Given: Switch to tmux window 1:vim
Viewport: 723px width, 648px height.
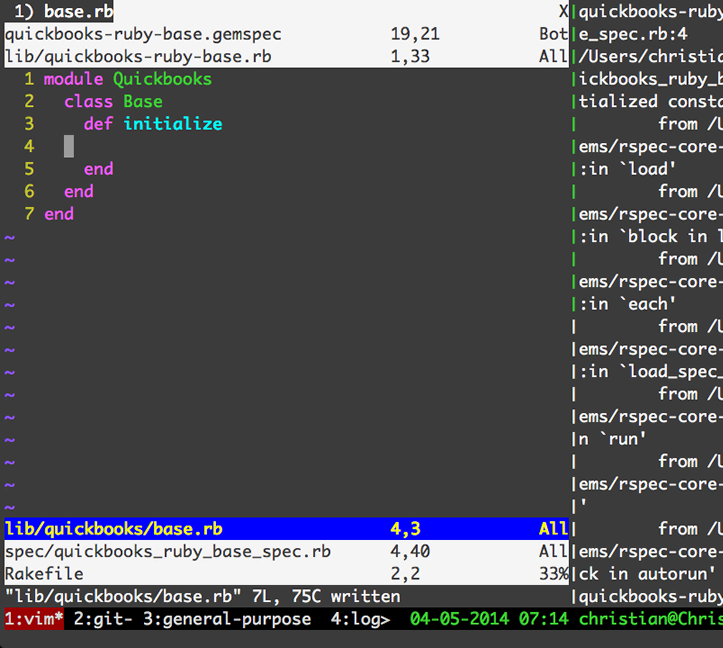Looking at the screenshot, I should [x=34, y=619].
